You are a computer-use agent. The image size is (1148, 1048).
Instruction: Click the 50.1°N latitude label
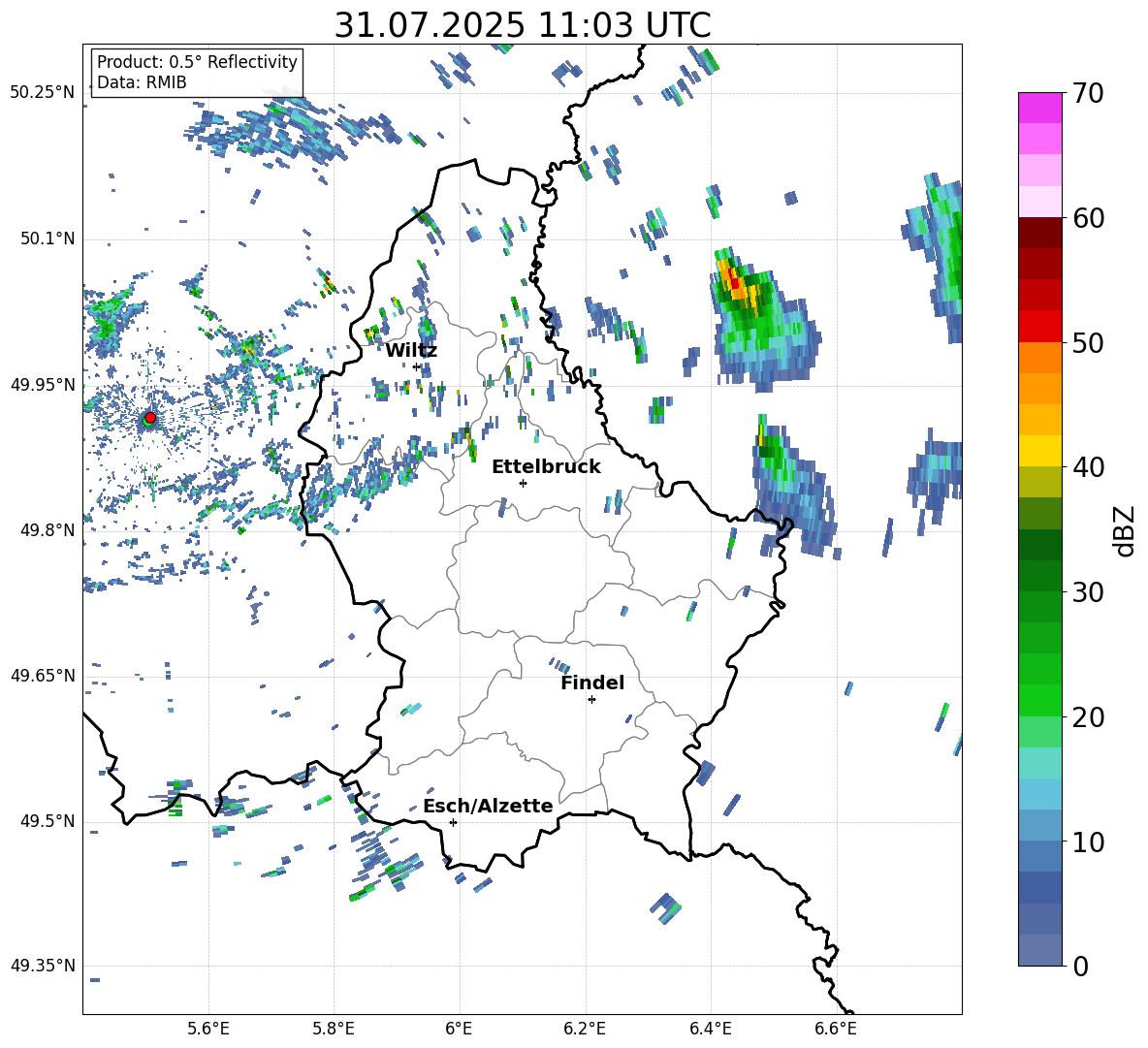[48, 238]
